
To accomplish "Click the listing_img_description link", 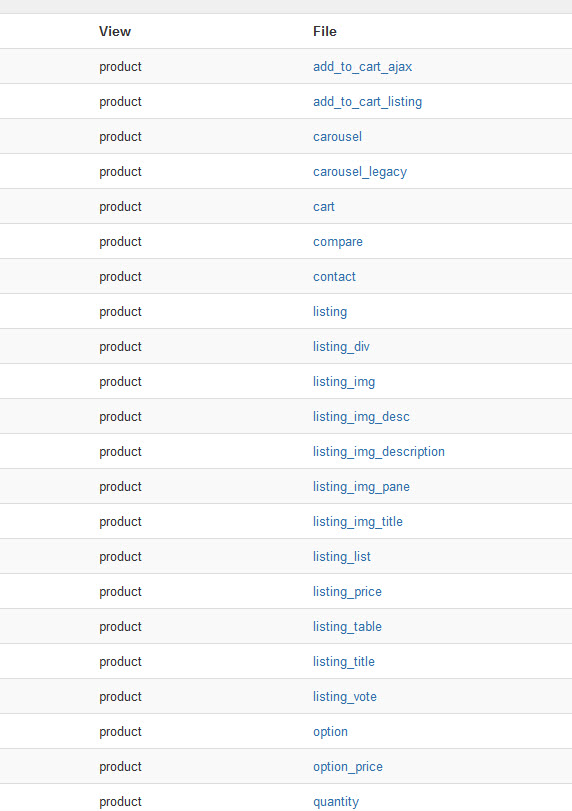I will pyautogui.click(x=379, y=452).
